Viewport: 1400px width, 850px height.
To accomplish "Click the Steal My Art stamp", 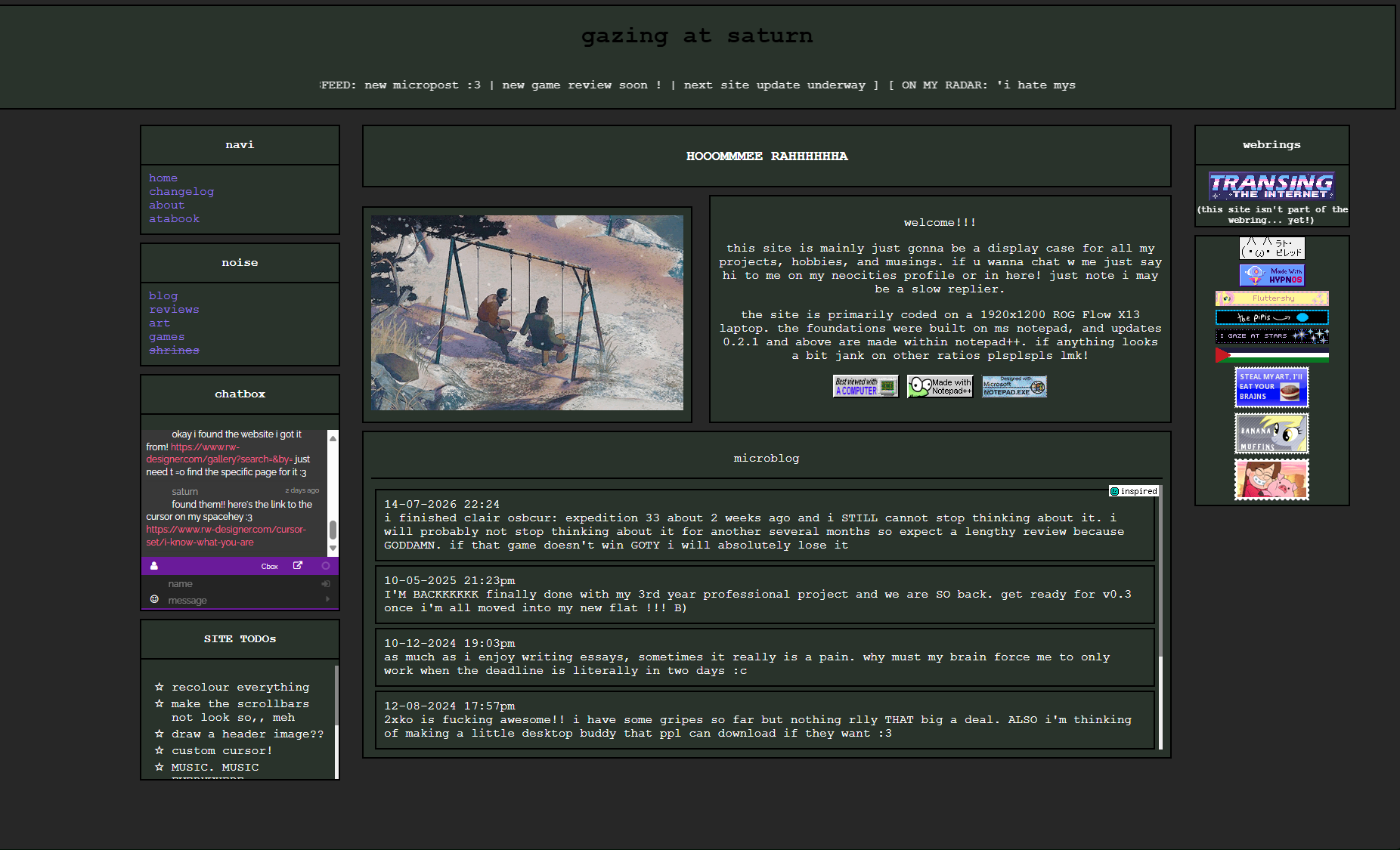I will (x=1272, y=388).
